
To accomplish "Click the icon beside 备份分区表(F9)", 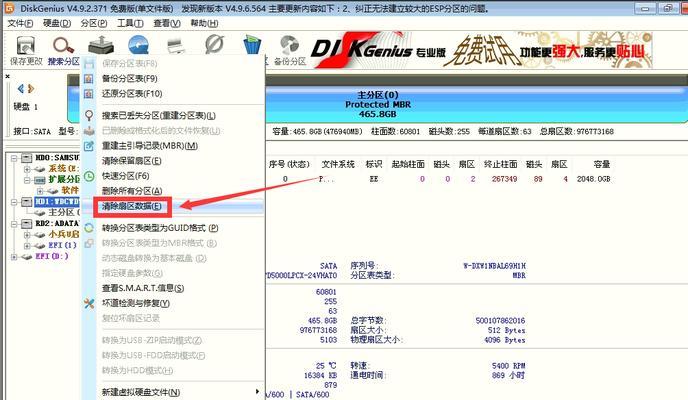I will click(89, 79).
